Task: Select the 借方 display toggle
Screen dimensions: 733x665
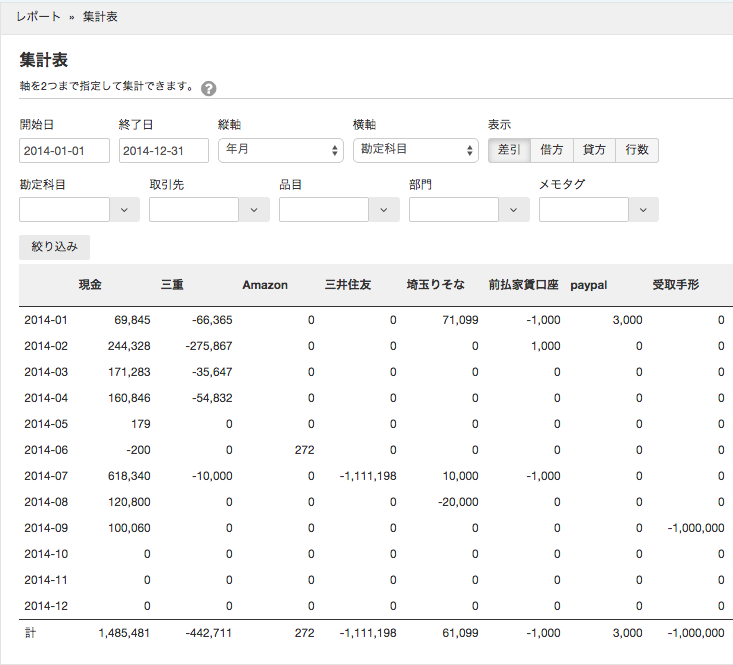Action: [552, 150]
